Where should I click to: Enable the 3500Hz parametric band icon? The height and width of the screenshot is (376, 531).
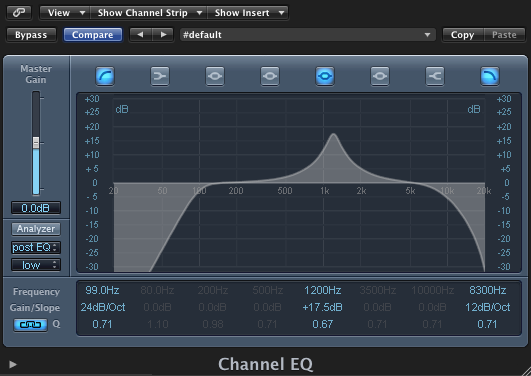pos(380,76)
